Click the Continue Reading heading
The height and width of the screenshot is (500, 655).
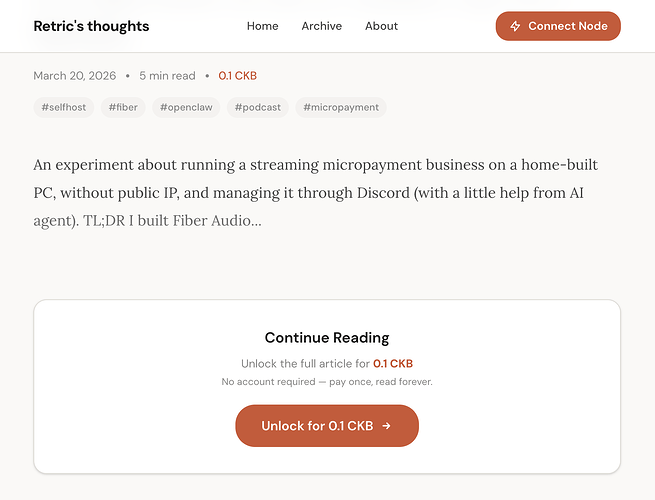326,338
